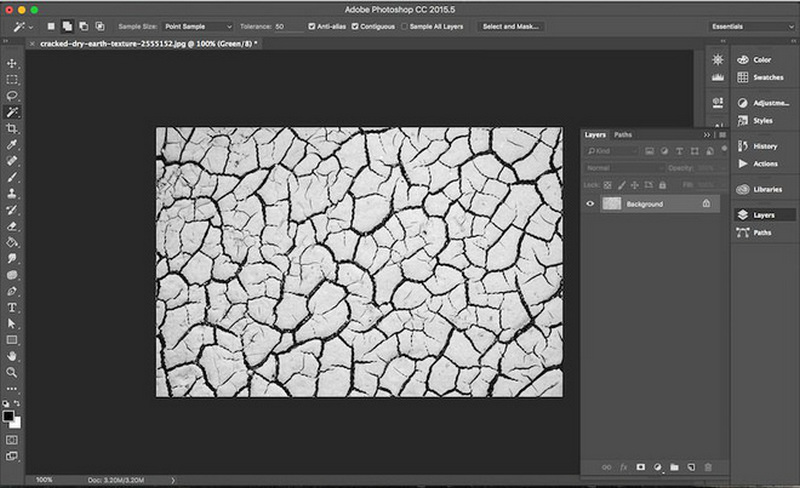The image size is (800, 488).
Task: Uncheck the Contiguous option
Action: [357, 26]
